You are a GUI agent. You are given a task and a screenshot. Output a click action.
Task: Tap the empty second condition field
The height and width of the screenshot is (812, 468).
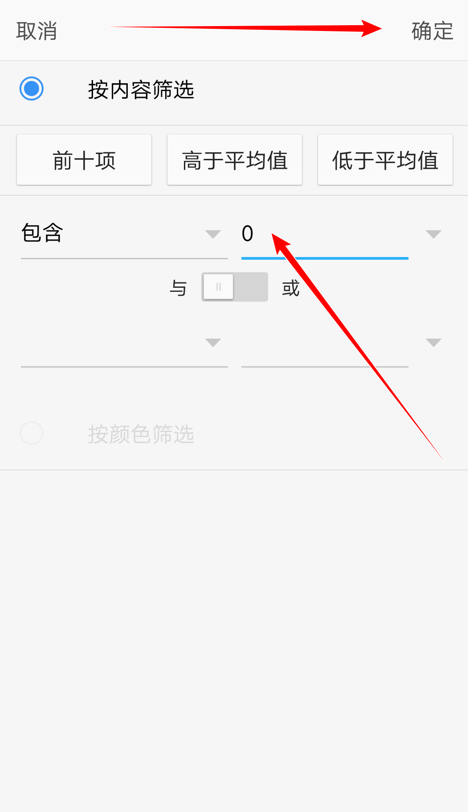124,343
